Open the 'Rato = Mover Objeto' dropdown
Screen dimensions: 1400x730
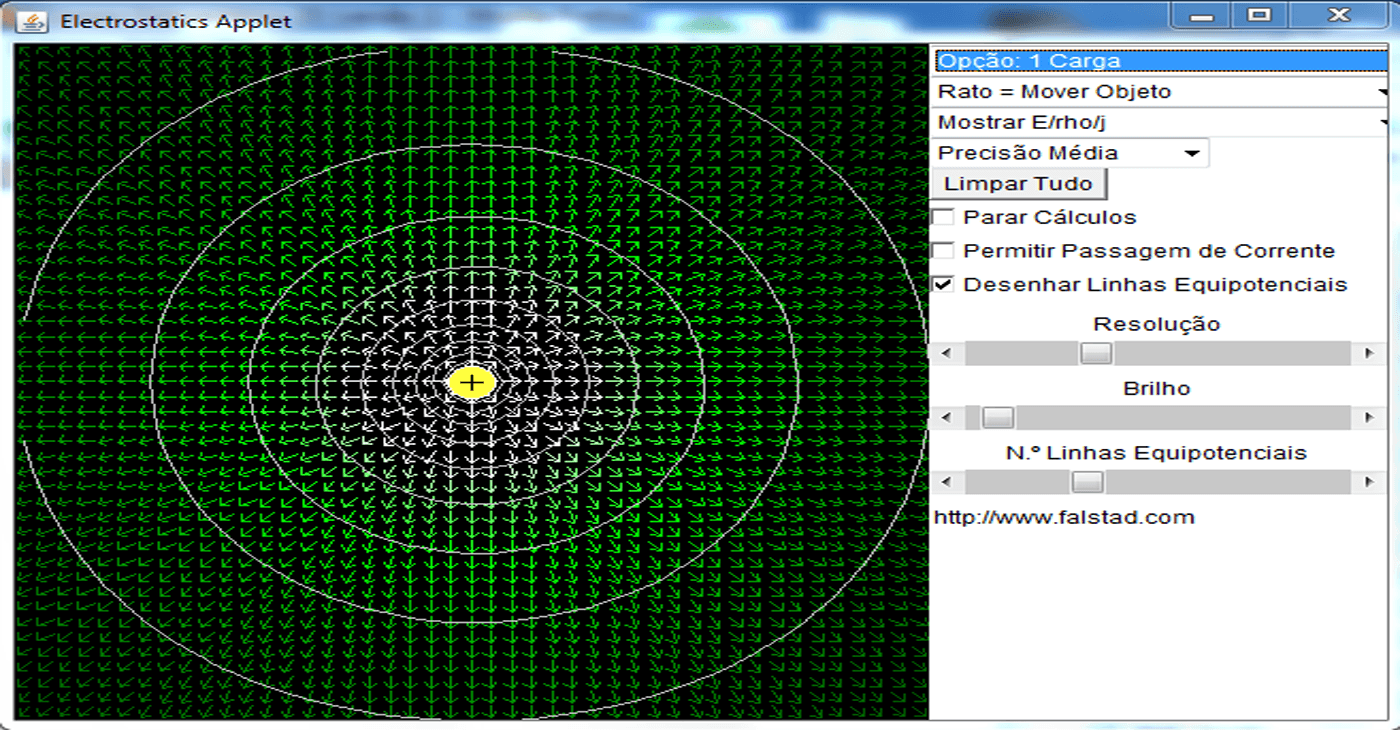[x=1161, y=92]
